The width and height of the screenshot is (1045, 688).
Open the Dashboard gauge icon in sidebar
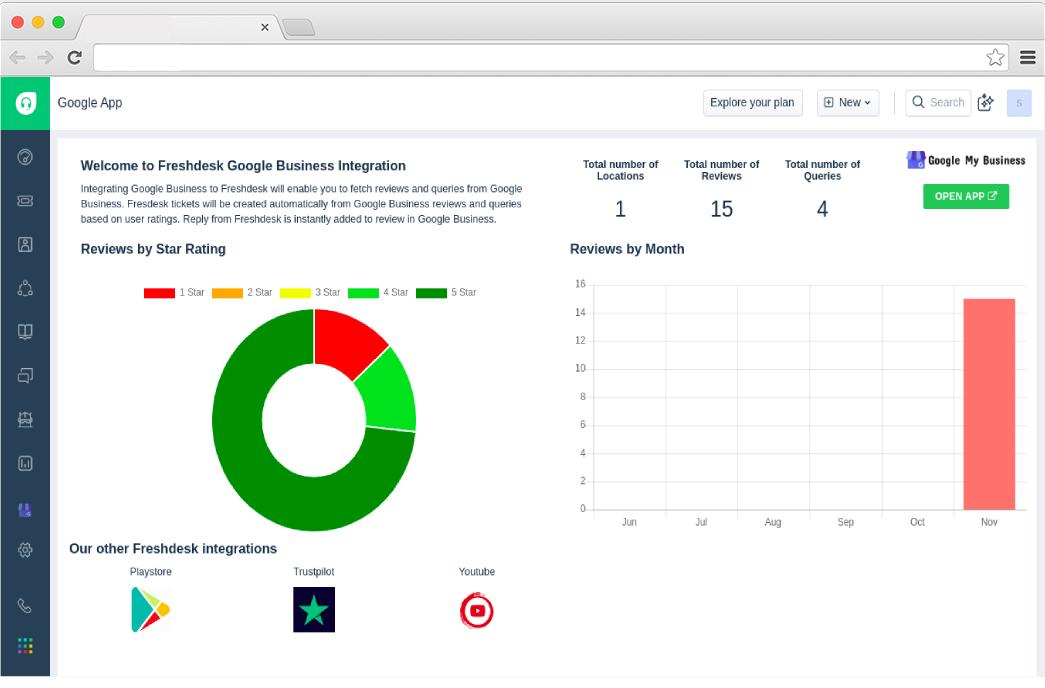point(25,157)
